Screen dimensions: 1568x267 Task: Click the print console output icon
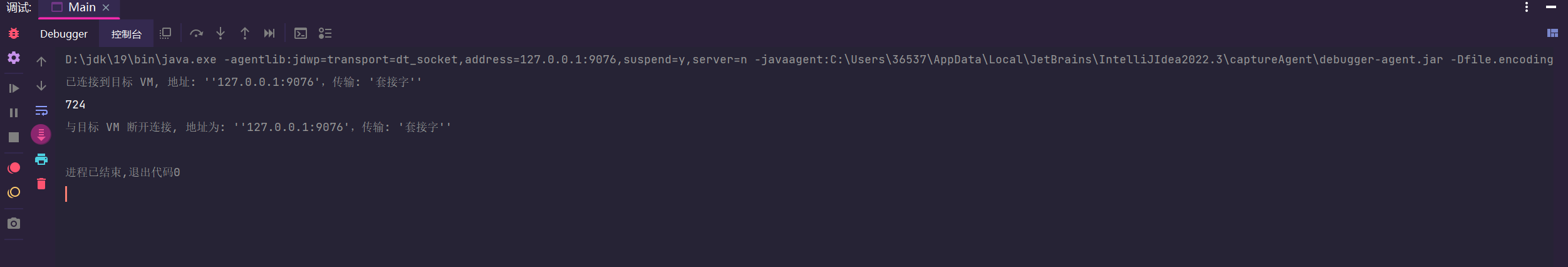coord(41,159)
